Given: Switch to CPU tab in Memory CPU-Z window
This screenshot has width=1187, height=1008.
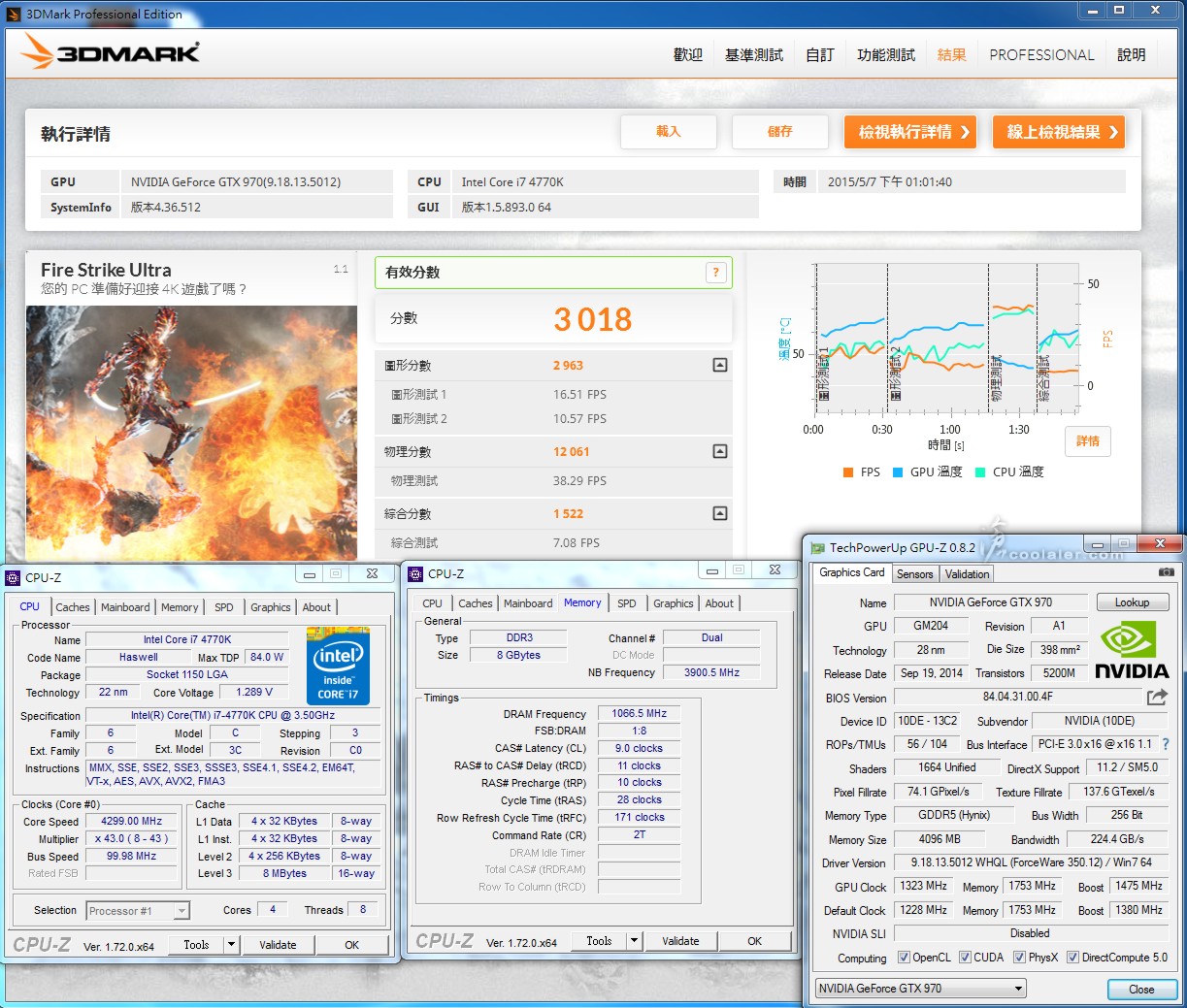Looking at the screenshot, I should click(433, 603).
